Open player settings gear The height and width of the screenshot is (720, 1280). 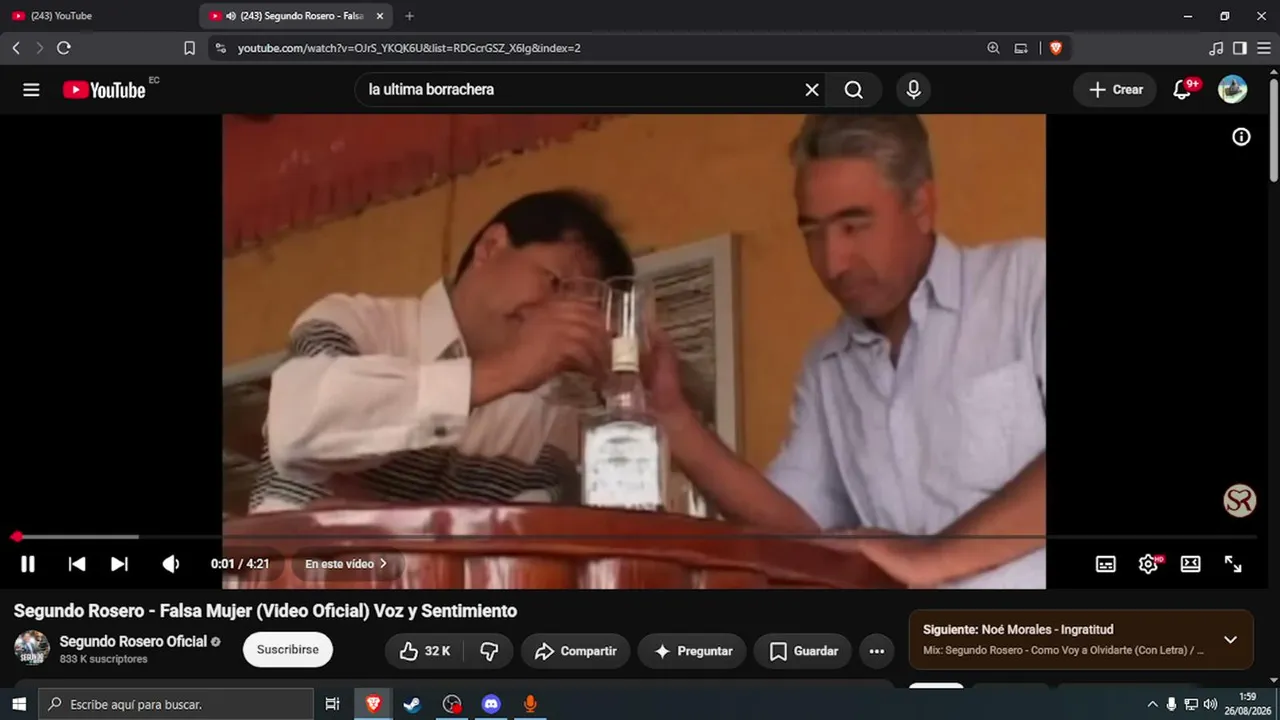[1148, 564]
